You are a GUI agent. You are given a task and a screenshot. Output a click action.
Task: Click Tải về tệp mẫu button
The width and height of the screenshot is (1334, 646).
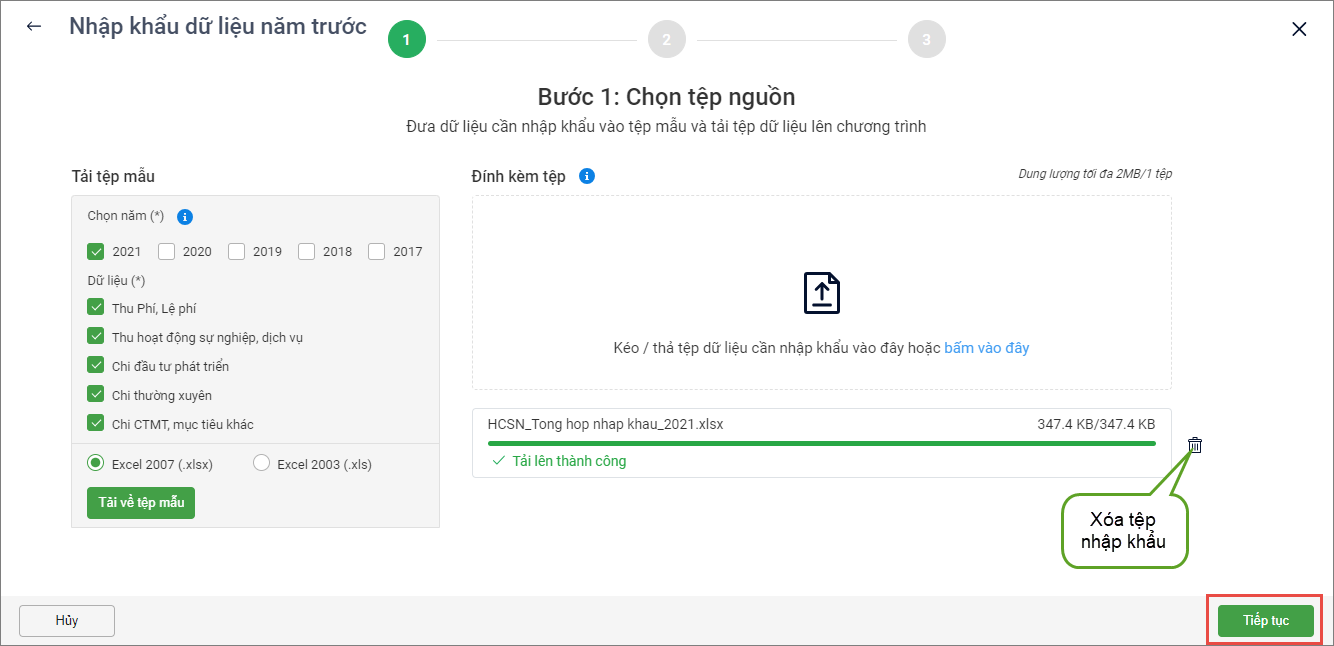[x=141, y=502]
